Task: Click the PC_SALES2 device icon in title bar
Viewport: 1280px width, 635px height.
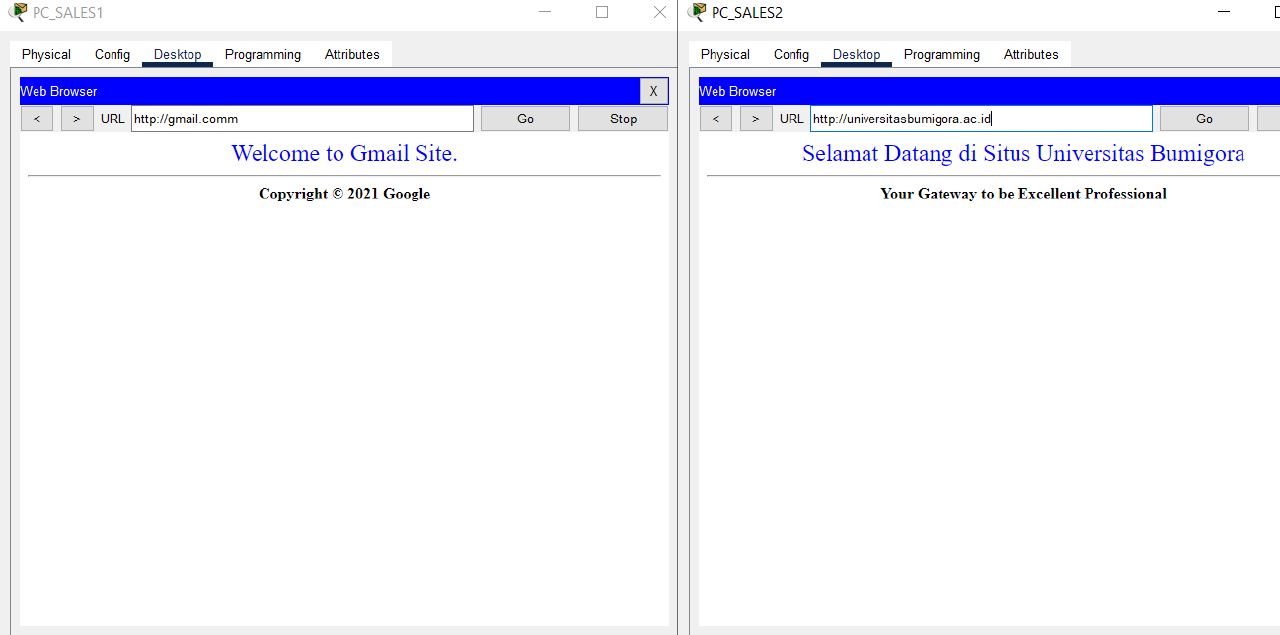Action: [x=697, y=12]
